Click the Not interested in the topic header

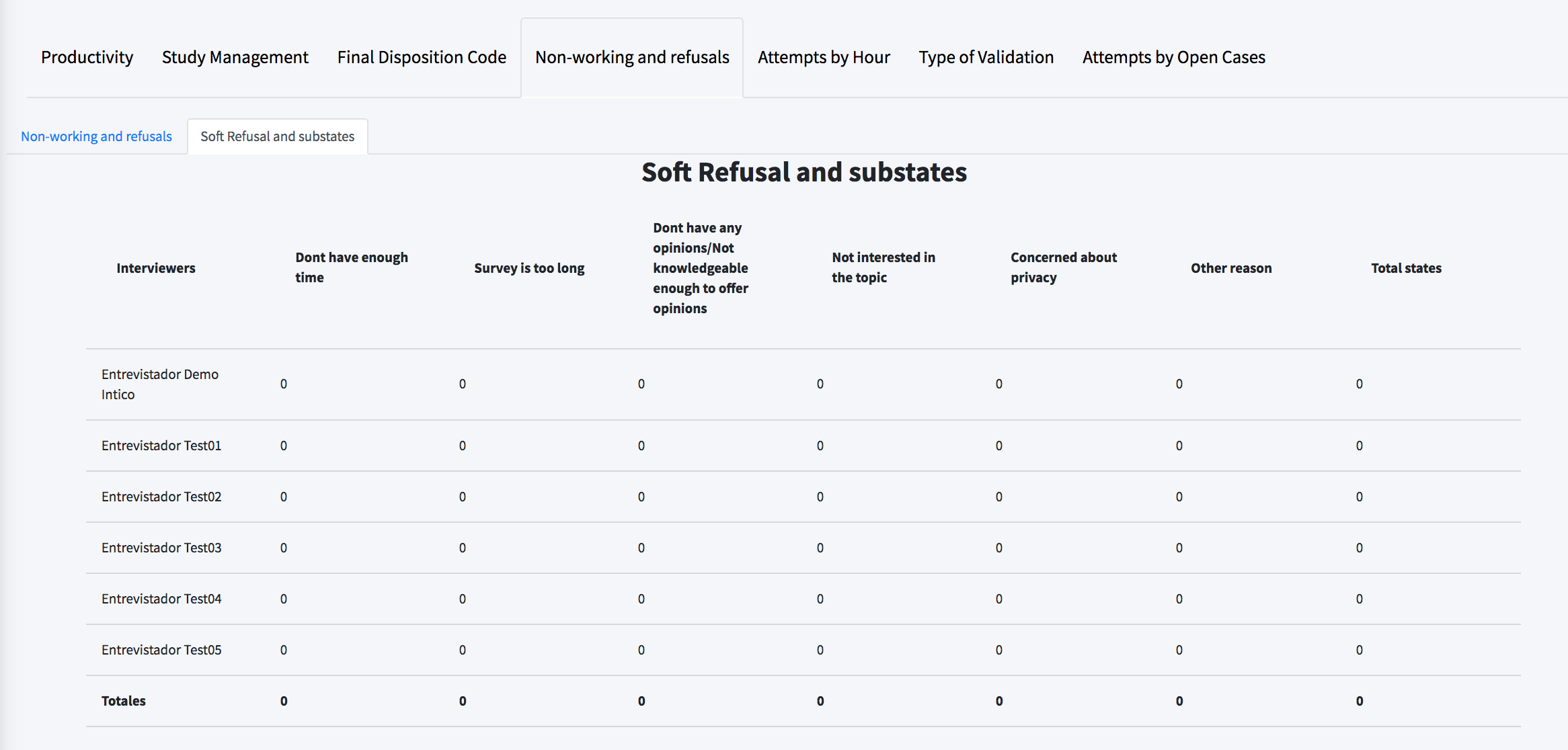click(x=884, y=267)
